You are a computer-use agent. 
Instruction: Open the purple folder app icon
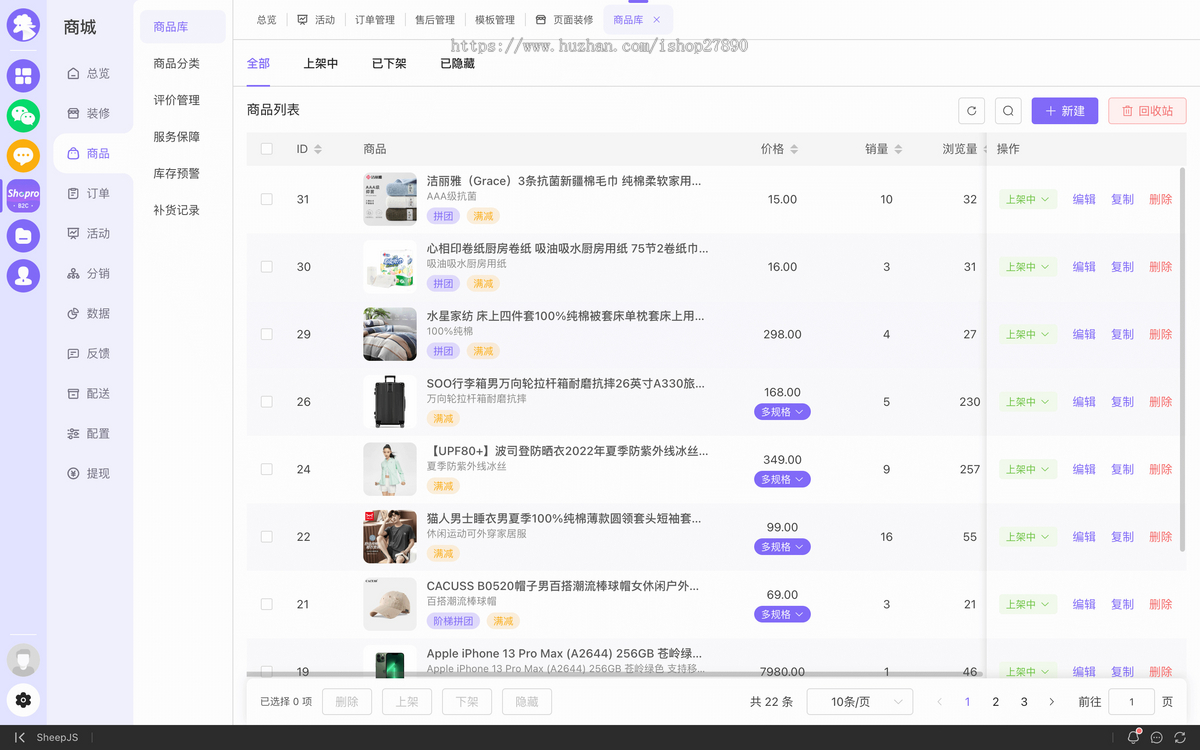pos(23,236)
